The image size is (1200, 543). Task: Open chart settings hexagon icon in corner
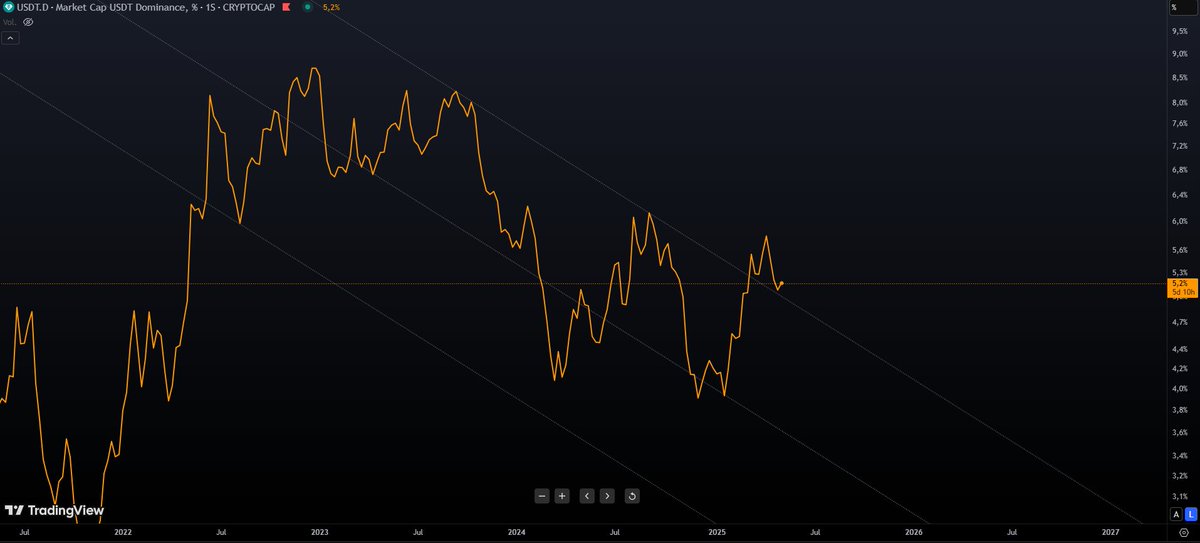1183,534
